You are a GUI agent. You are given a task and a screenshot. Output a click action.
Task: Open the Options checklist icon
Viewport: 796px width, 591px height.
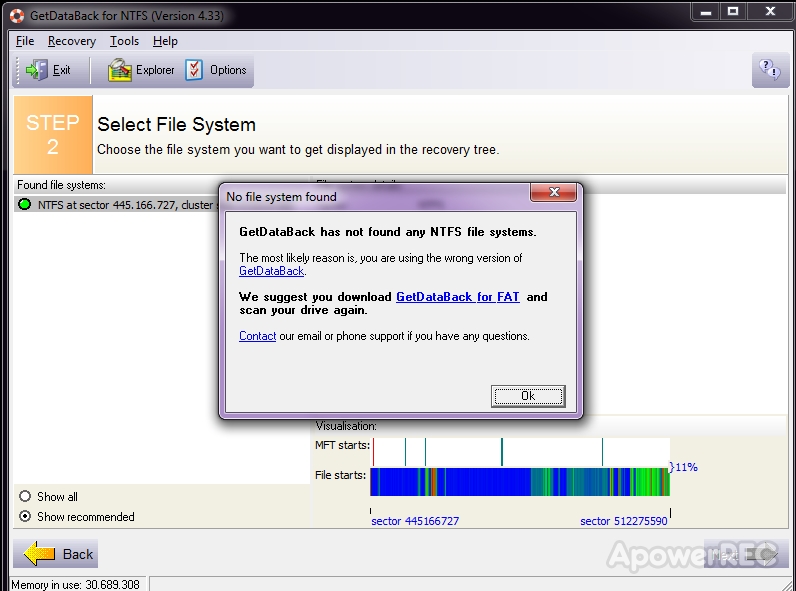point(193,70)
